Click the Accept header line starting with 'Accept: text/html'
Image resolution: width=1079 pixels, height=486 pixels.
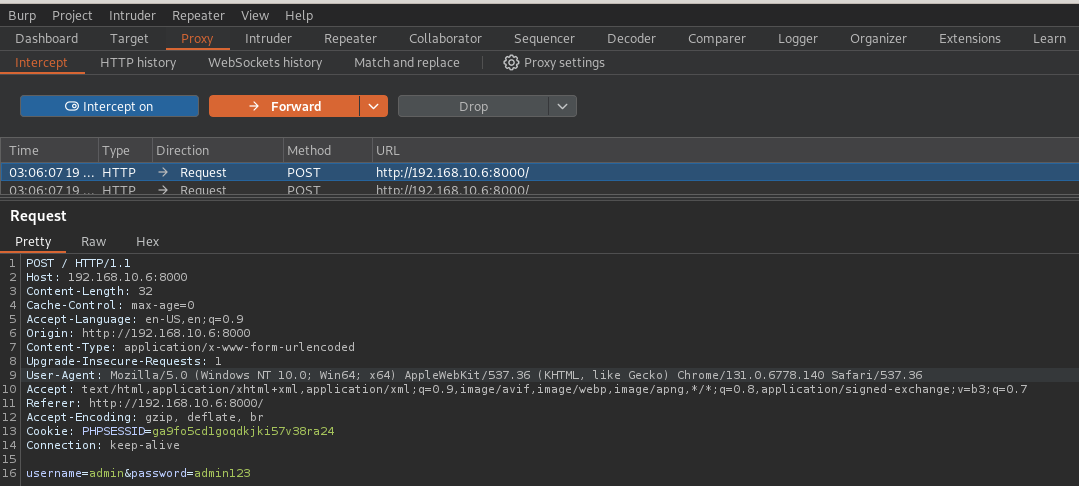tap(526, 389)
